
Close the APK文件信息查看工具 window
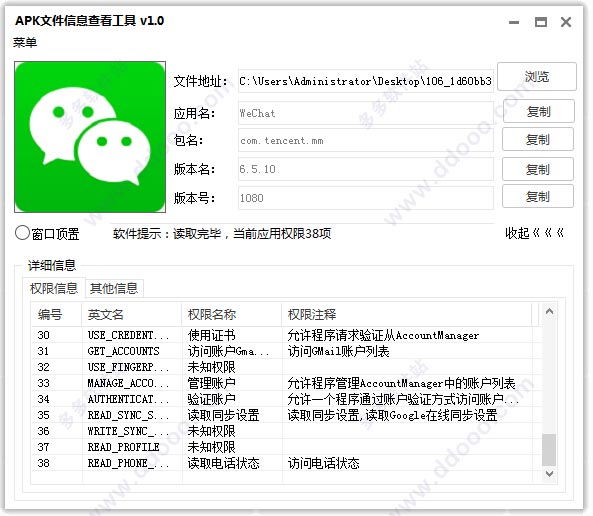tap(566, 22)
